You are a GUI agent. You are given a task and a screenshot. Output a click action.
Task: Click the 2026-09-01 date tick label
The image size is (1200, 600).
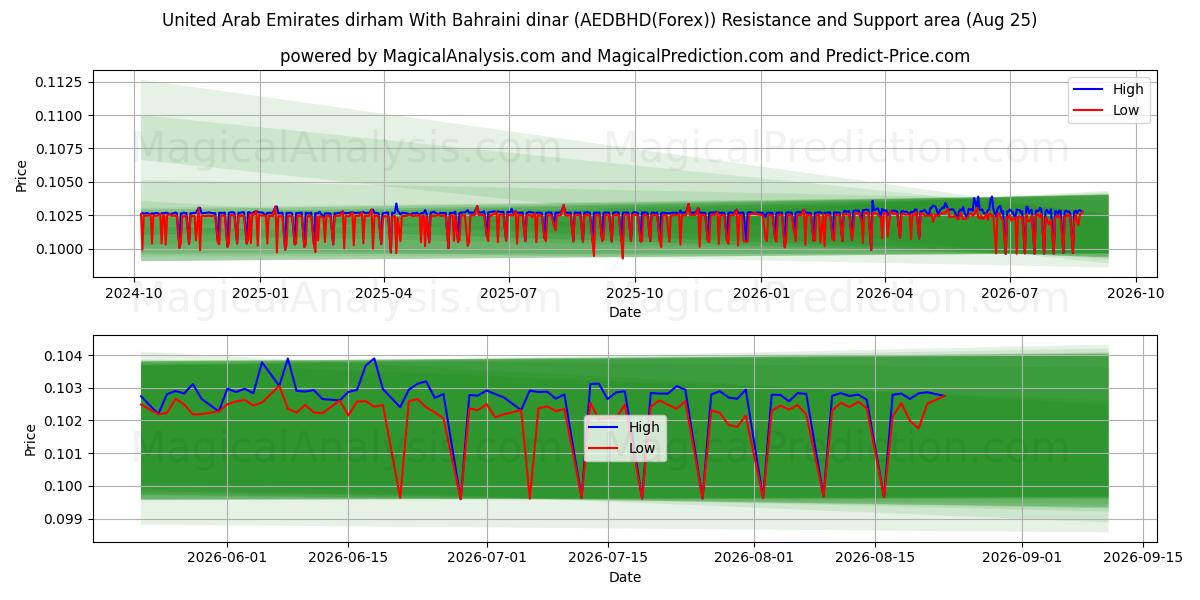coord(1022,559)
